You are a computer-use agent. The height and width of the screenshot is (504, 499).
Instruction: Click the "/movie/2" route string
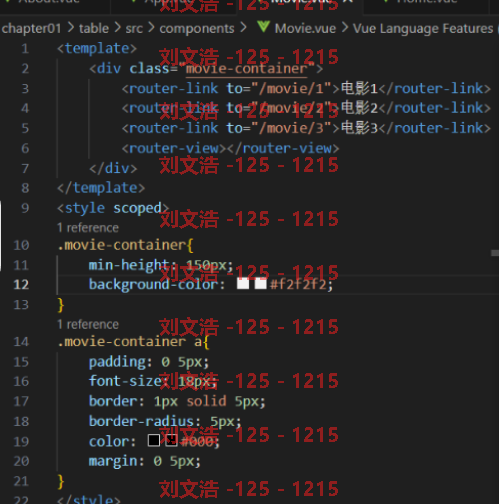click(x=291, y=108)
